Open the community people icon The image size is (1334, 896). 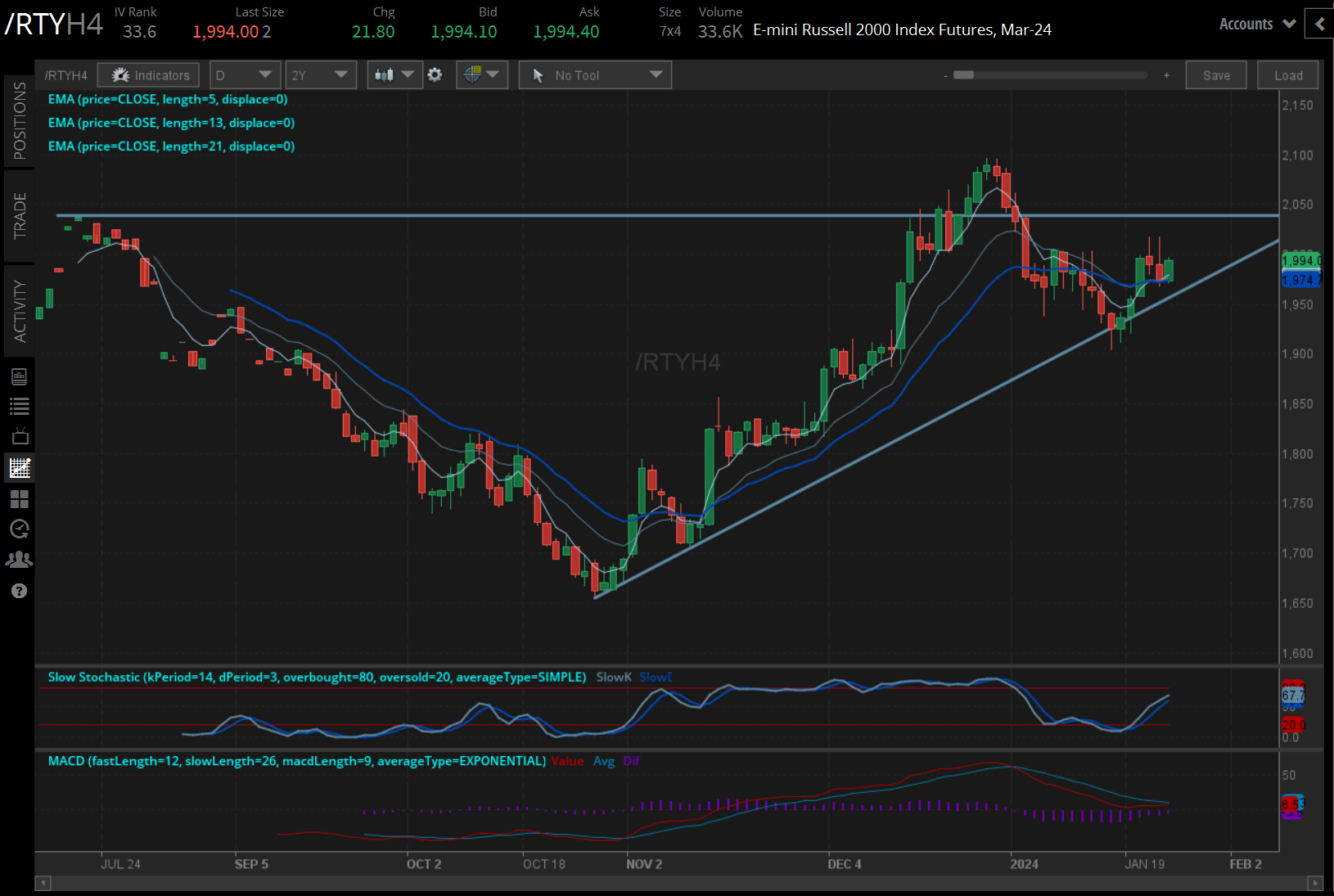point(20,560)
